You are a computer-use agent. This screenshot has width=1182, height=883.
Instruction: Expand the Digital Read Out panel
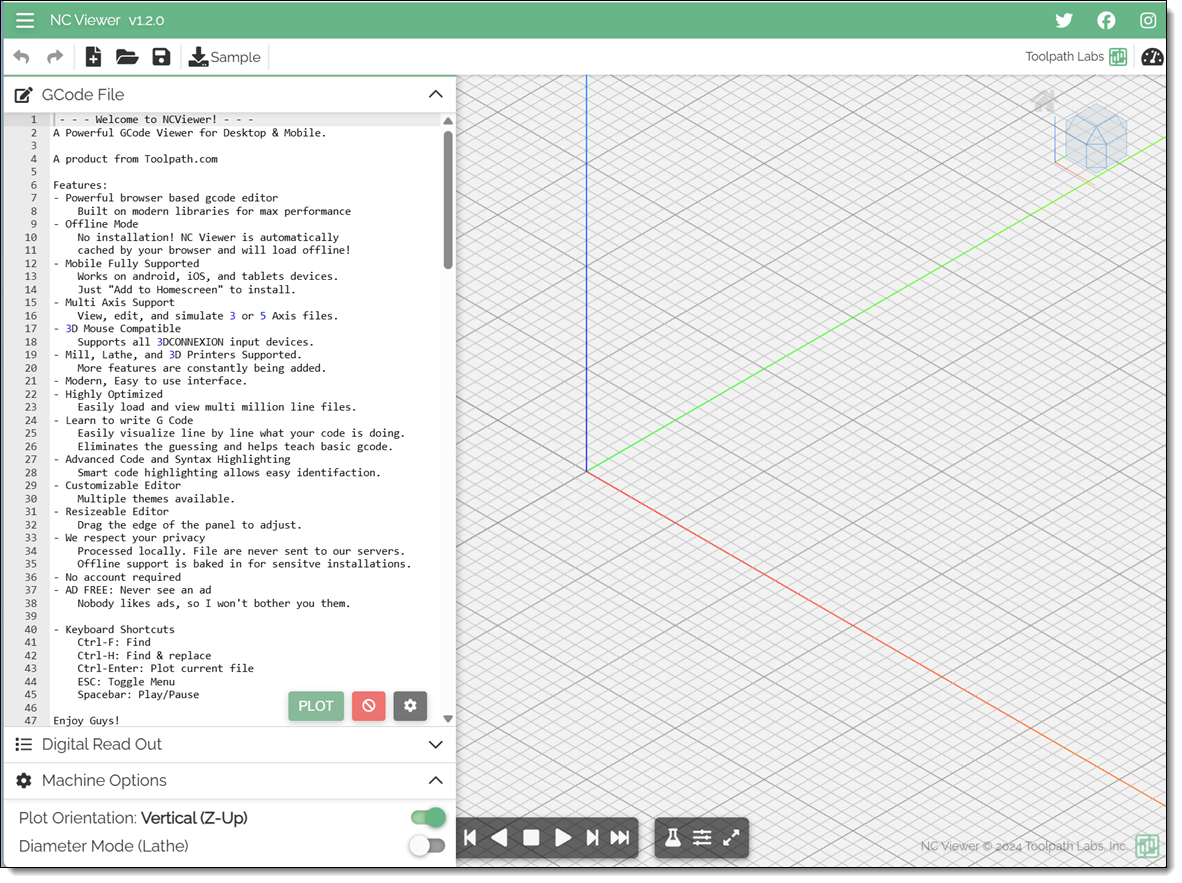(436, 744)
